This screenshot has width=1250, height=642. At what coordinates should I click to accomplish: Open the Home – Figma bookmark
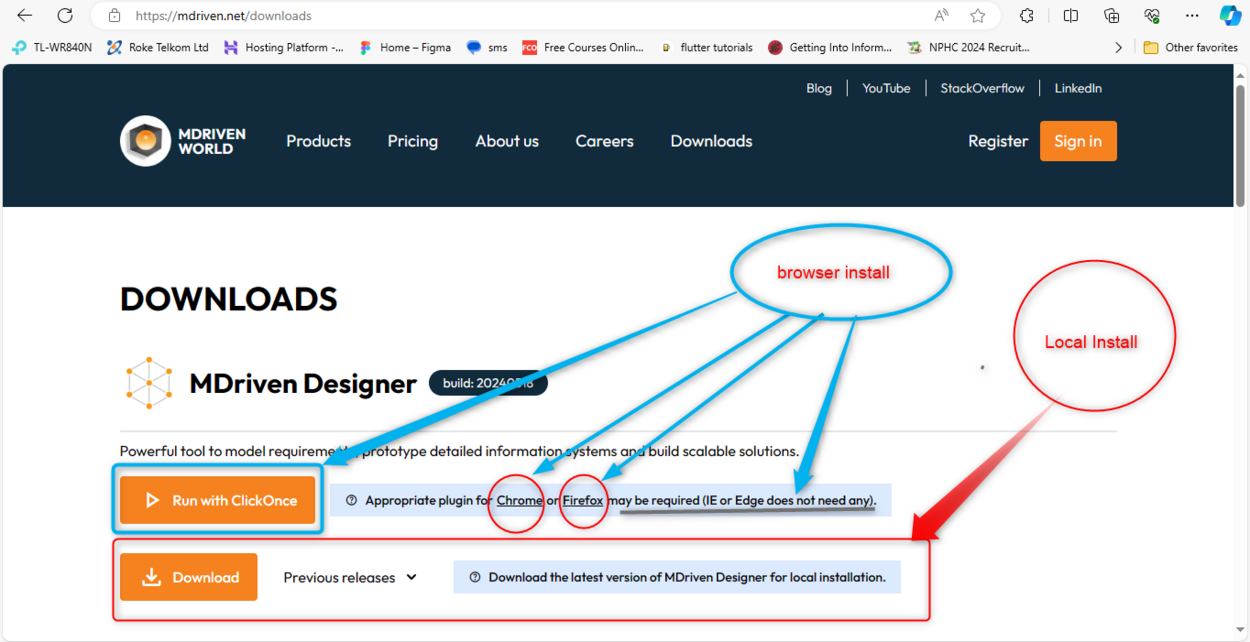pos(405,47)
